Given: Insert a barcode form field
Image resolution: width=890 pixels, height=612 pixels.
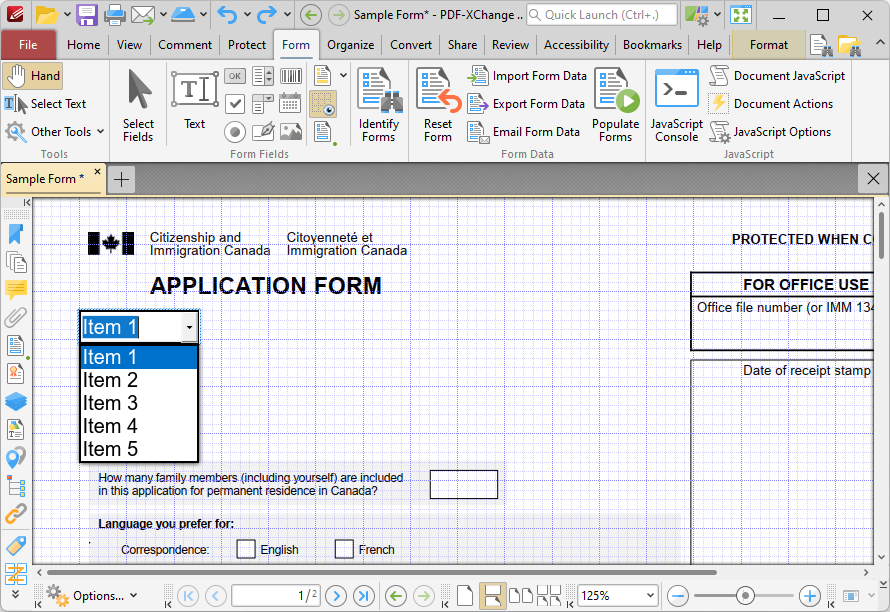Looking at the screenshot, I should coord(291,76).
